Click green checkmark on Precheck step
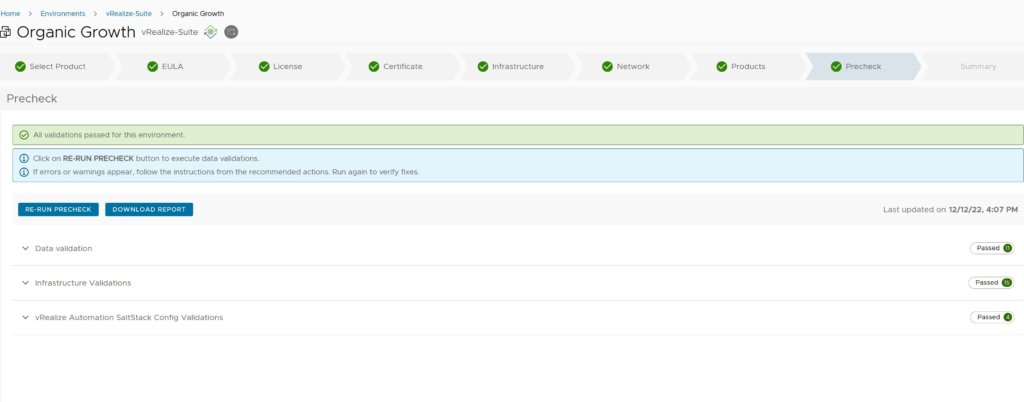This screenshot has width=1024, height=402. pyautogui.click(x=836, y=67)
